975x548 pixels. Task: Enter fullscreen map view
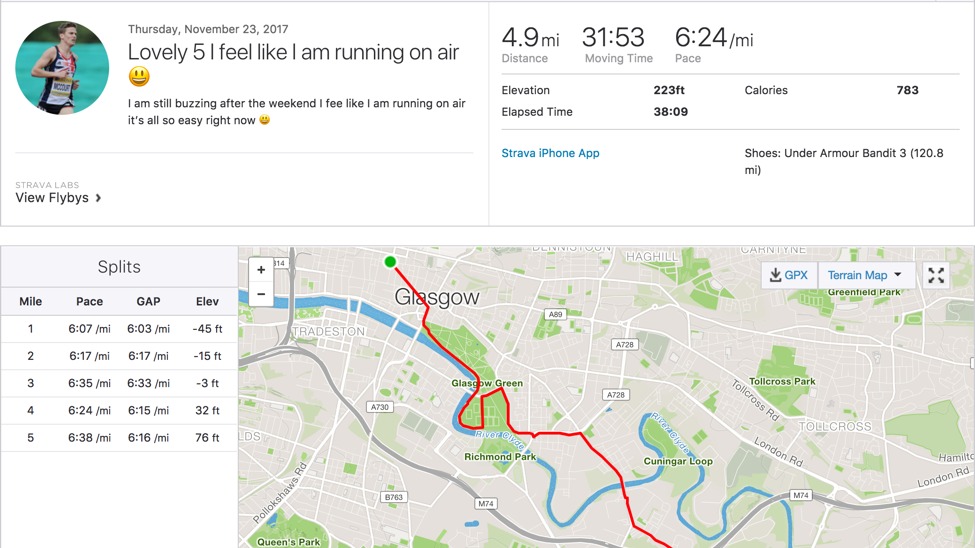point(936,275)
